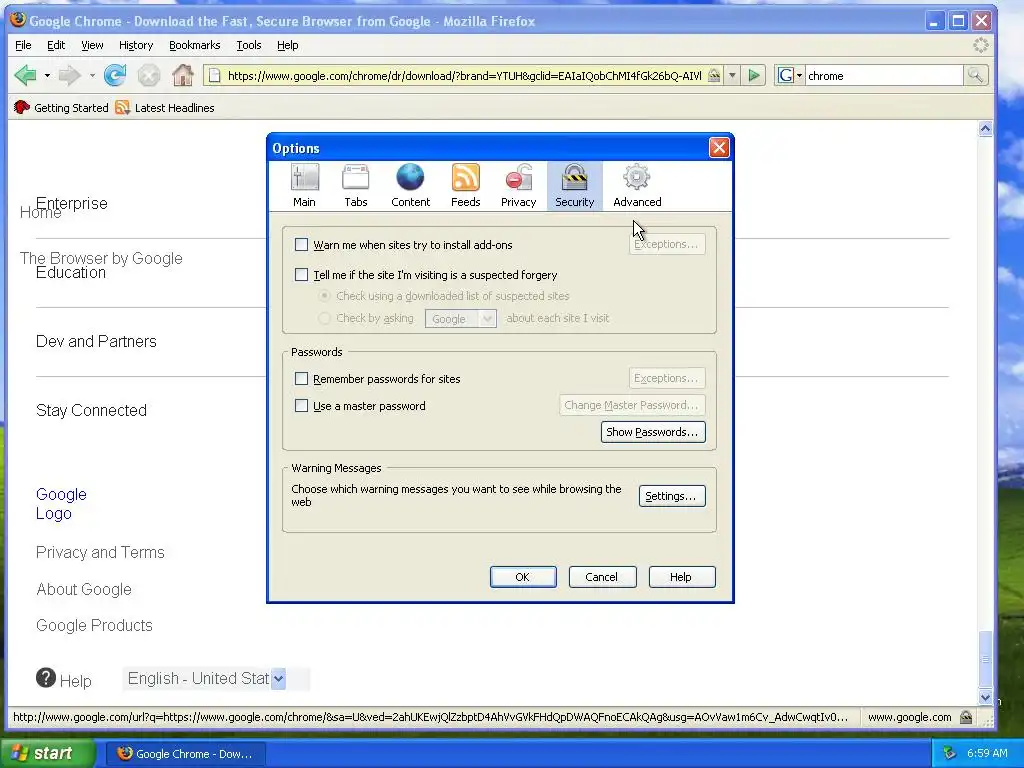The image size is (1024, 768).
Task: Open the History menu
Action: point(136,45)
